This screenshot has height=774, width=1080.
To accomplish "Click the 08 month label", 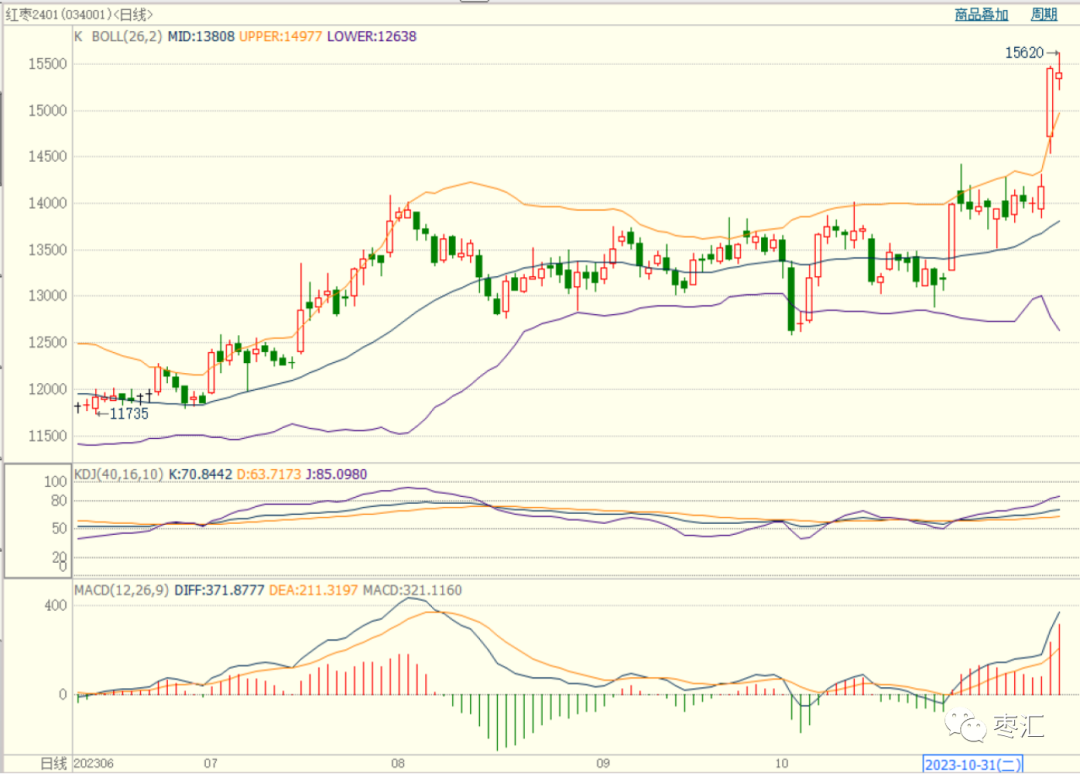I will coord(397,764).
